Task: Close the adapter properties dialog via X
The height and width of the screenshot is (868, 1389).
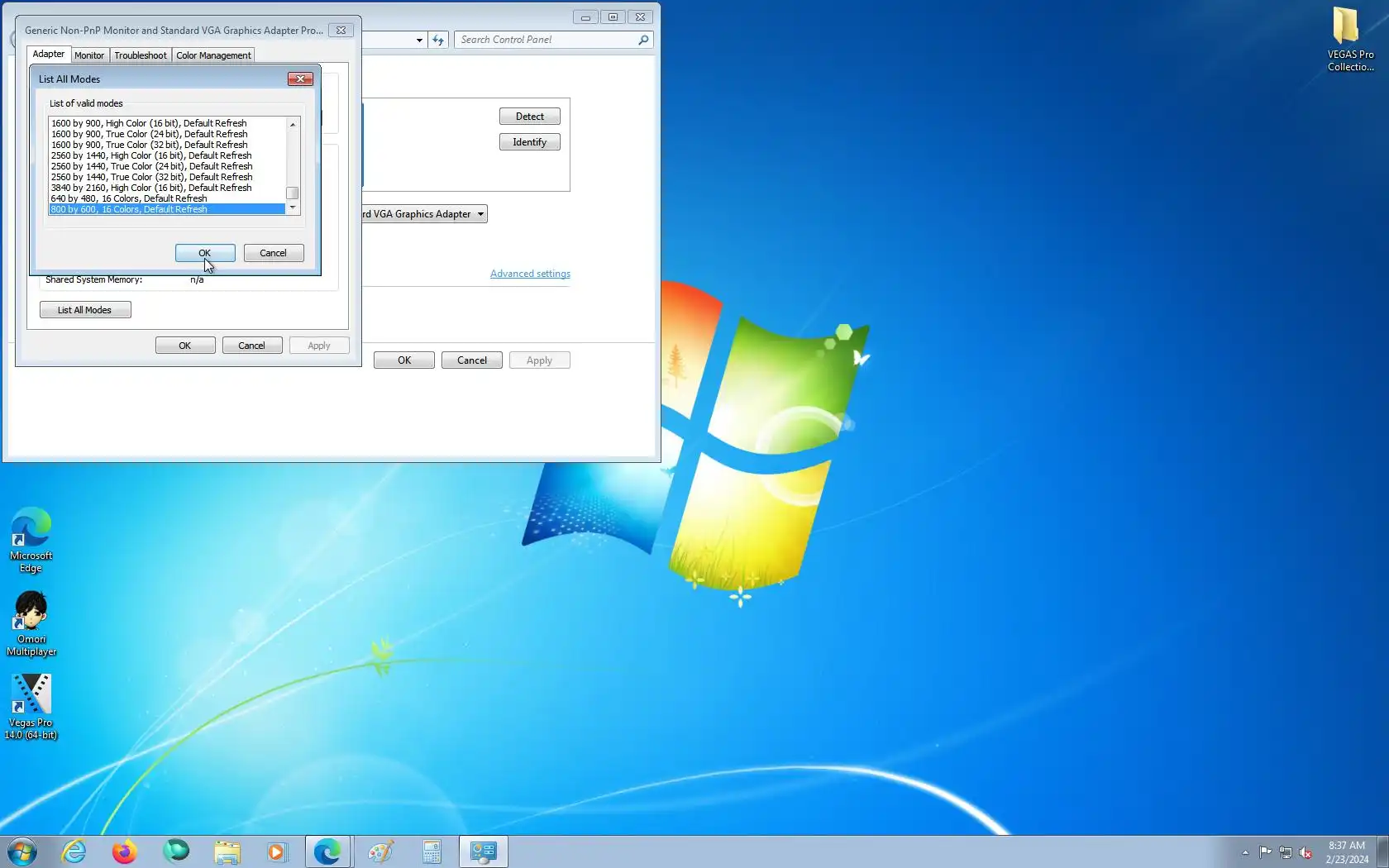Action: [x=341, y=30]
